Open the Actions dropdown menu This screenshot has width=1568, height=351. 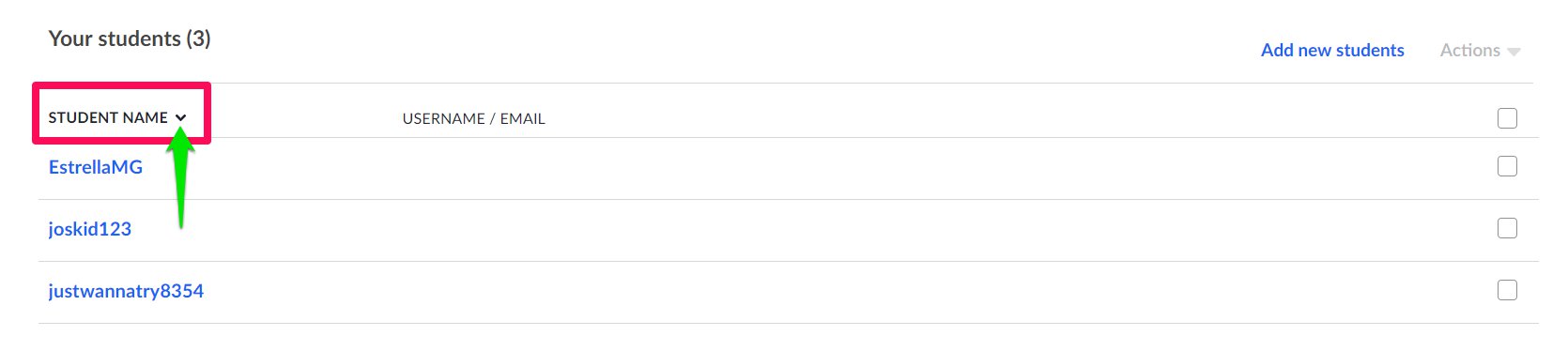point(1480,51)
